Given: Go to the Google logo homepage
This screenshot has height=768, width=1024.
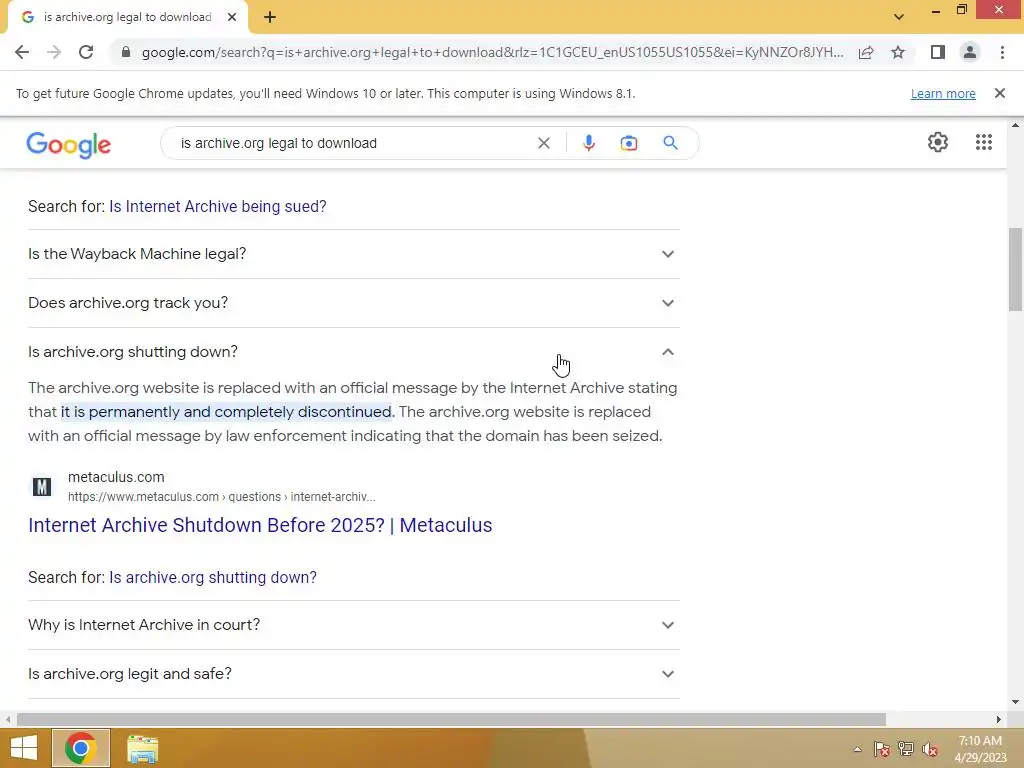Looking at the screenshot, I should tap(69, 144).
